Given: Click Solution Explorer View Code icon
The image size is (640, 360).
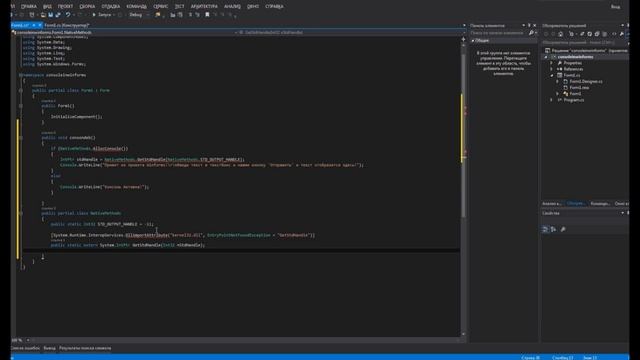Looking at the screenshot, I should click(x=614, y=34).
